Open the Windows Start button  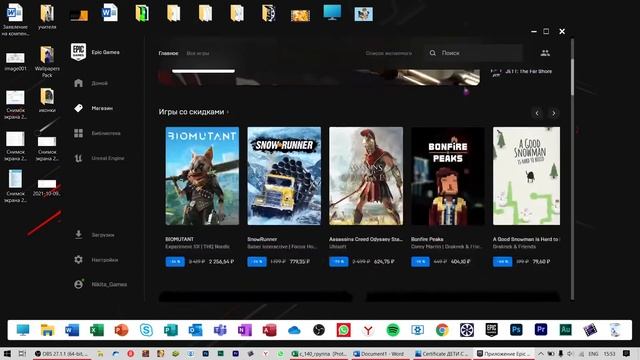tap(7, 354)
